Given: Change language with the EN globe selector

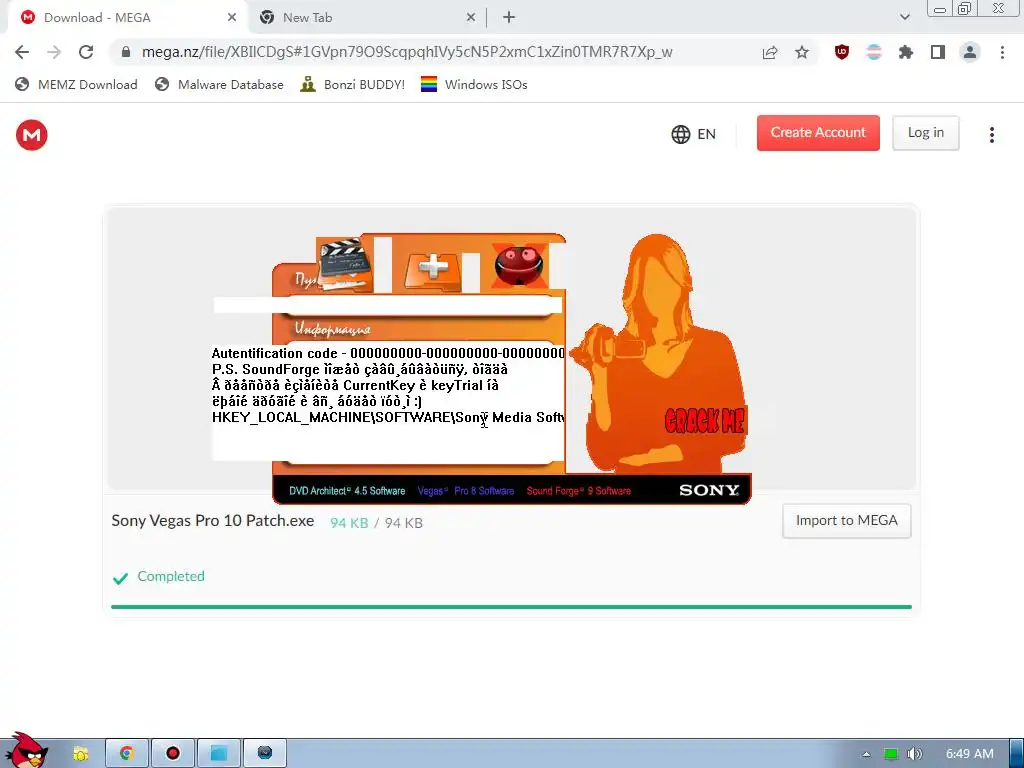Looking at the screenshot, I should coord(694,134).
